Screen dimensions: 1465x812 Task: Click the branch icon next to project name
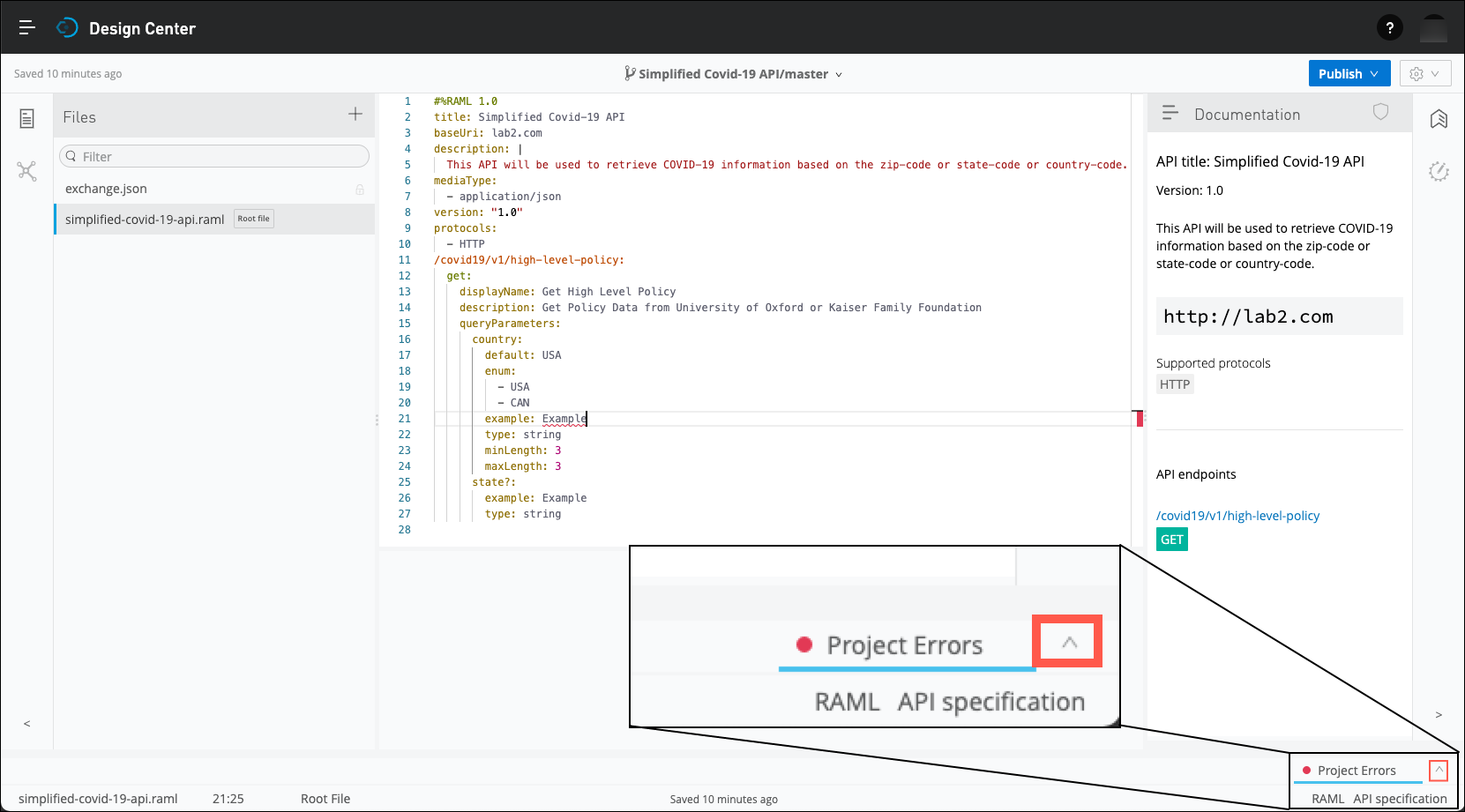coord(630,73)
